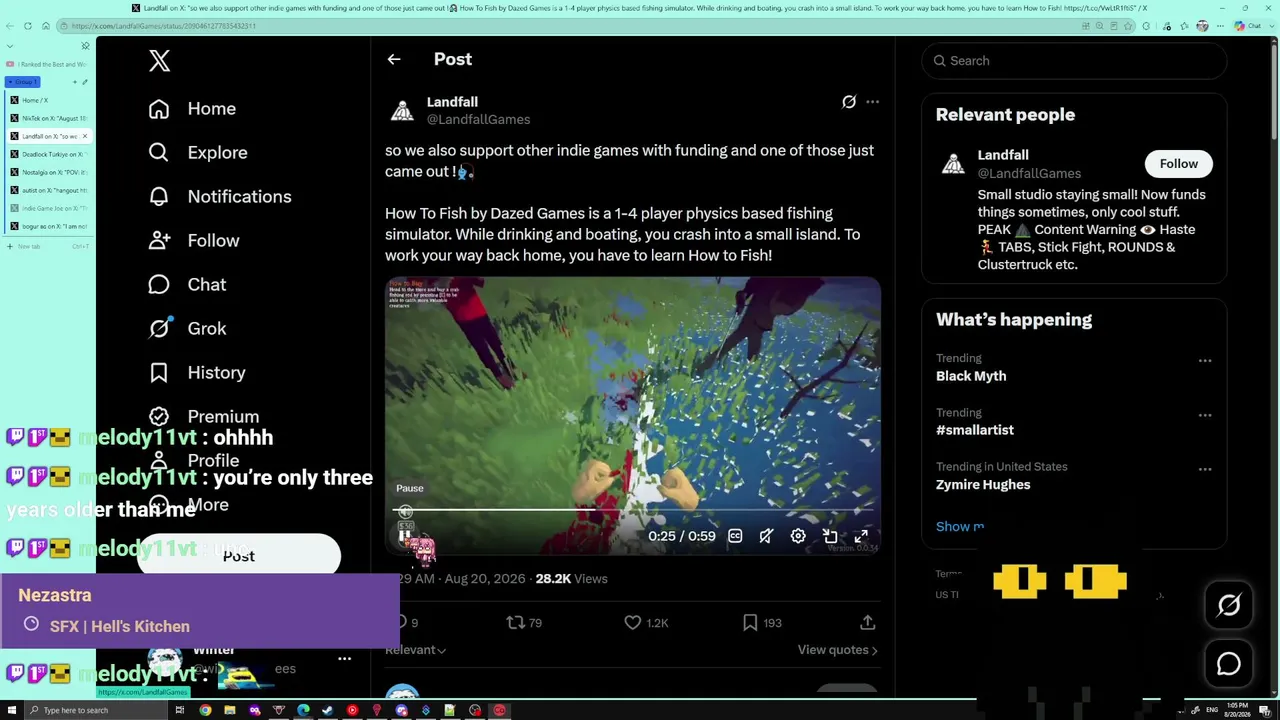Open the post's more options menu
This screenshot has width=1280, height=720.
(873, 102)
